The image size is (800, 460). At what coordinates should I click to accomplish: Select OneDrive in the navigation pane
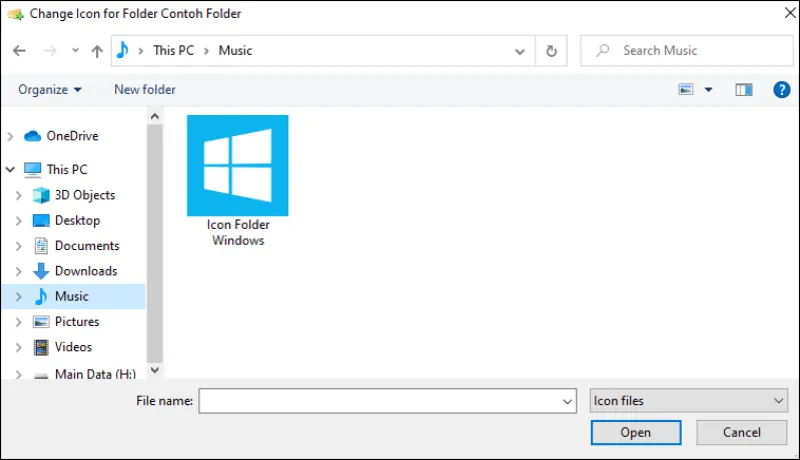tap(72, 136)
